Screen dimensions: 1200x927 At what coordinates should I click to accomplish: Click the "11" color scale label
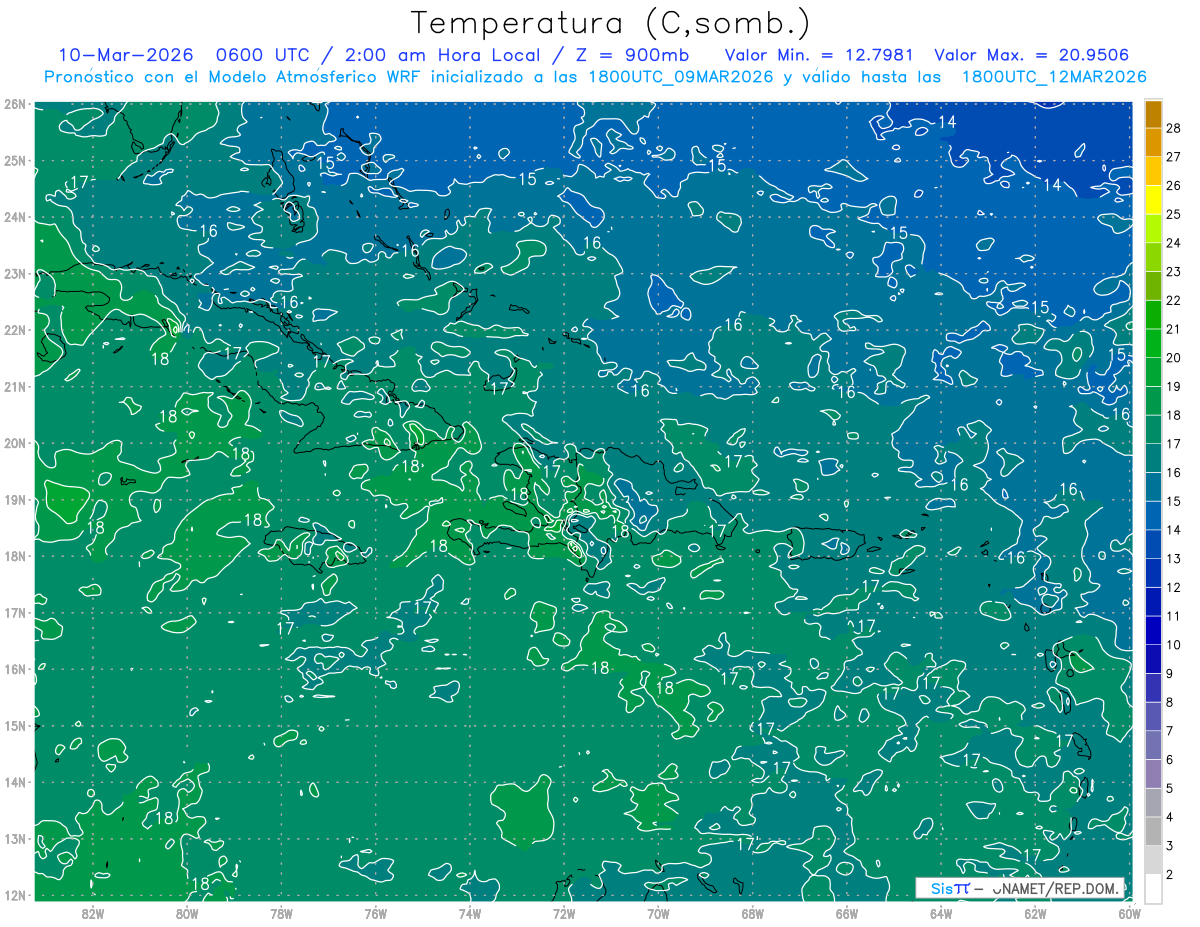click(x=1174, y=617)
